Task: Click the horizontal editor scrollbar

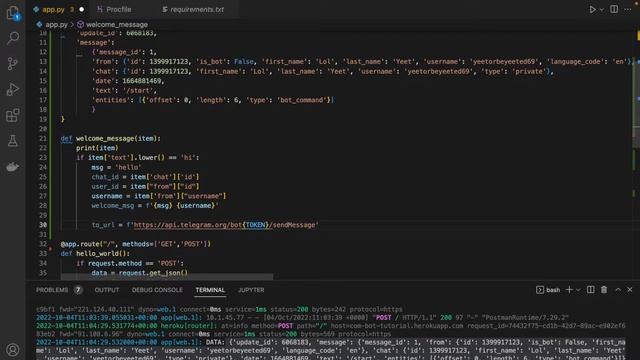Action: [x=167, y=277]
